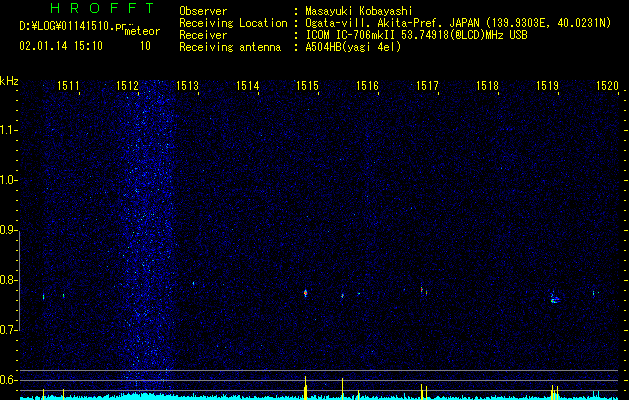Screen dimensions: 629x400
Task: Click the date stamp 02.01.14 15:10
Action: point(61,46)
